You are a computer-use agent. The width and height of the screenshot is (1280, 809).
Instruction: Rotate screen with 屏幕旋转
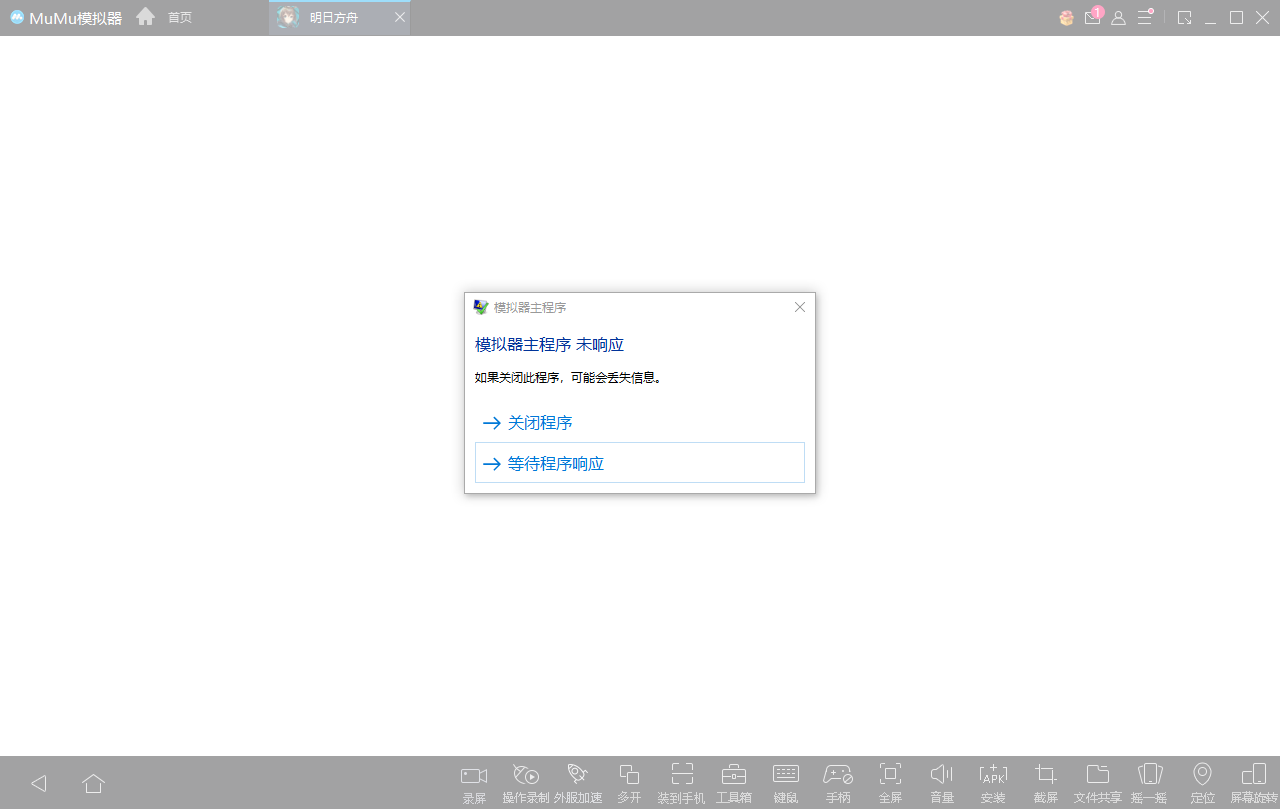pos(1254,783)
